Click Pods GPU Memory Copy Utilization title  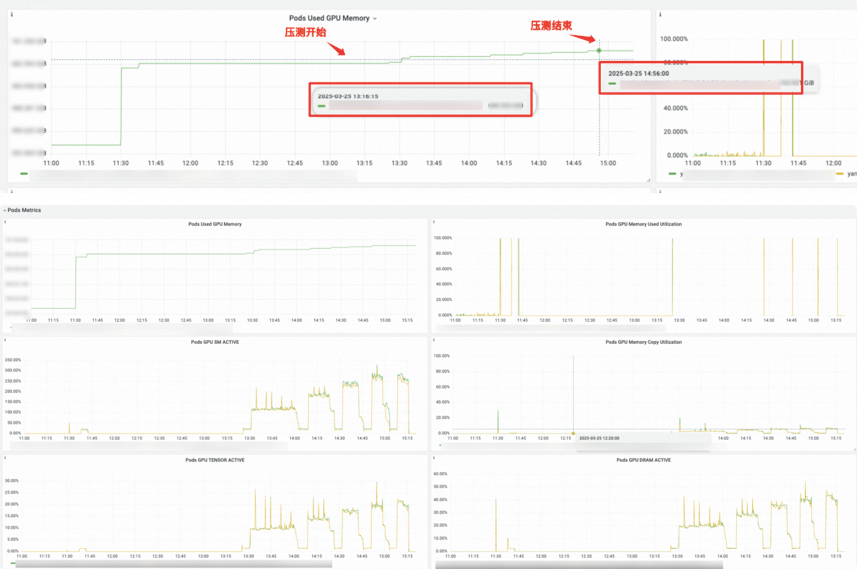click(x=643, y=342)
